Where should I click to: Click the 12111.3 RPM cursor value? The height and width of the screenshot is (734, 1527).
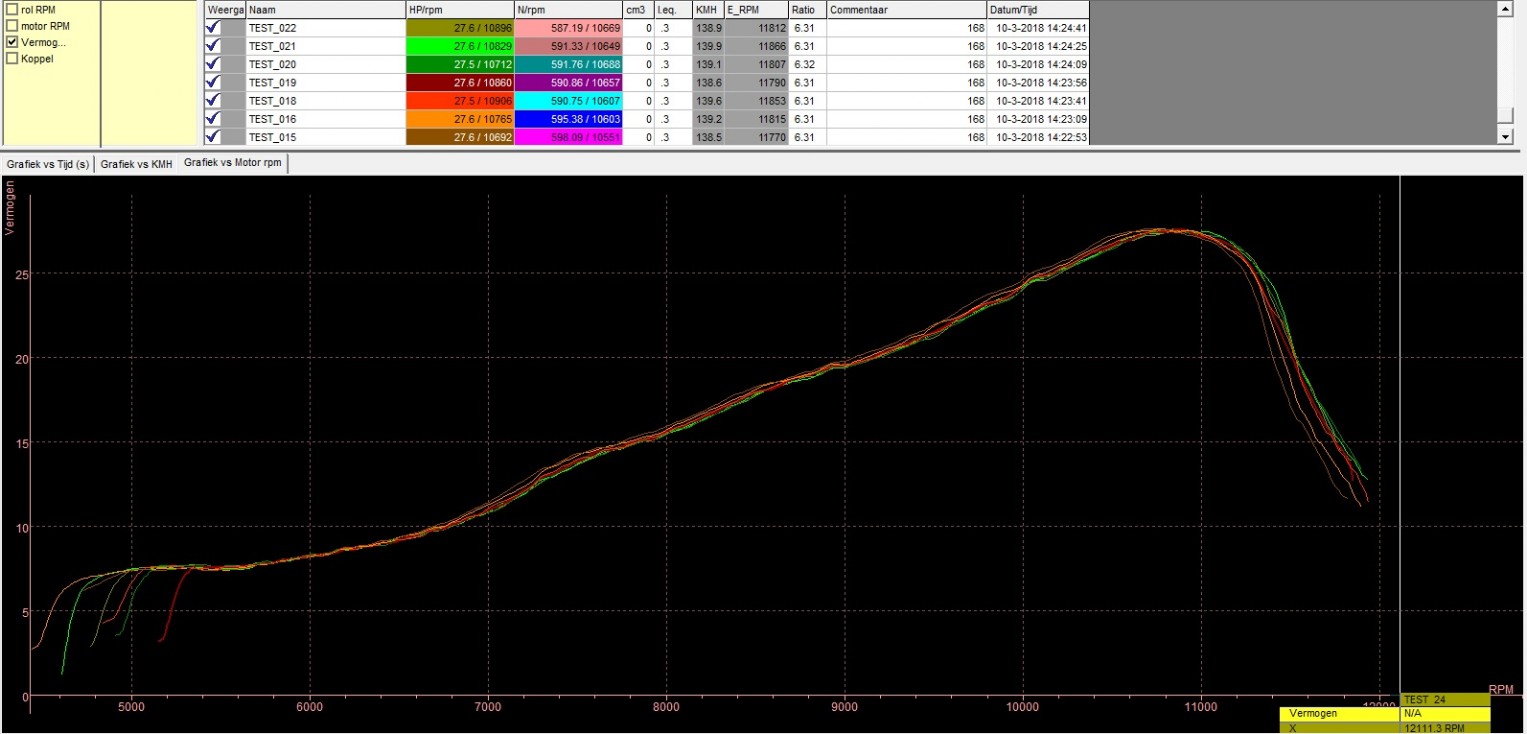1445,728
